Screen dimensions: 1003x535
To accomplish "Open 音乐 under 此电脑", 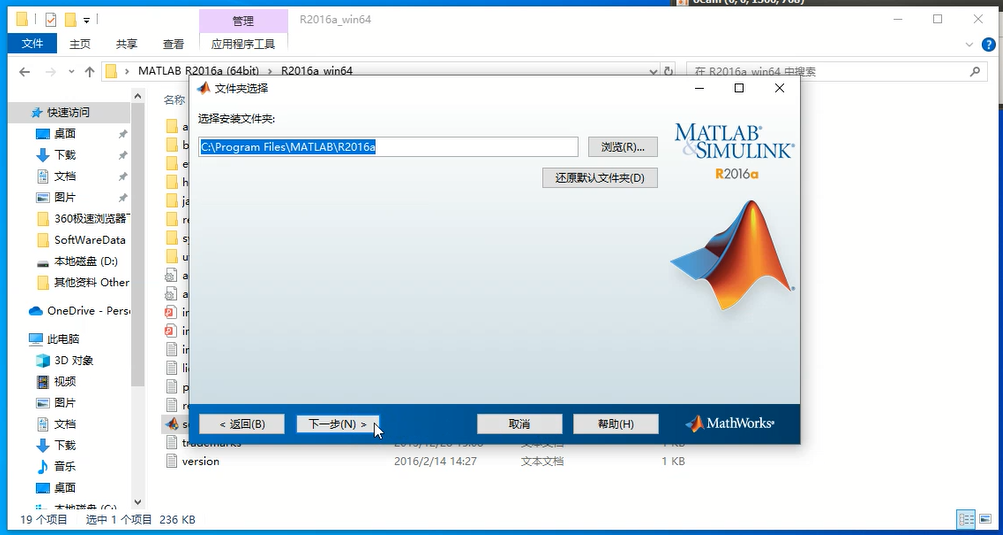I will 56,466.
